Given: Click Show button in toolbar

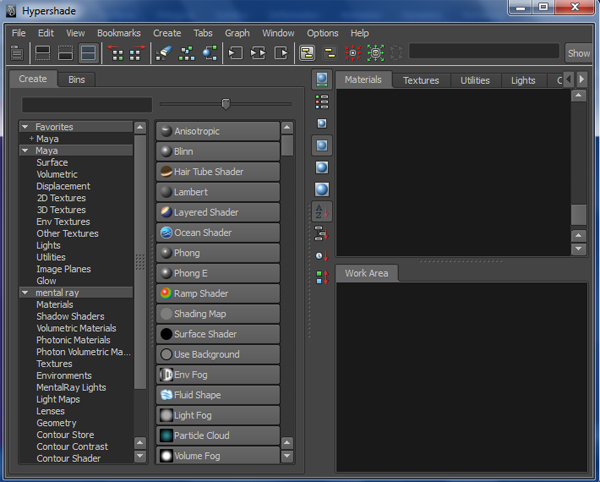Looking at the screenshot, I should coord(579,53).
